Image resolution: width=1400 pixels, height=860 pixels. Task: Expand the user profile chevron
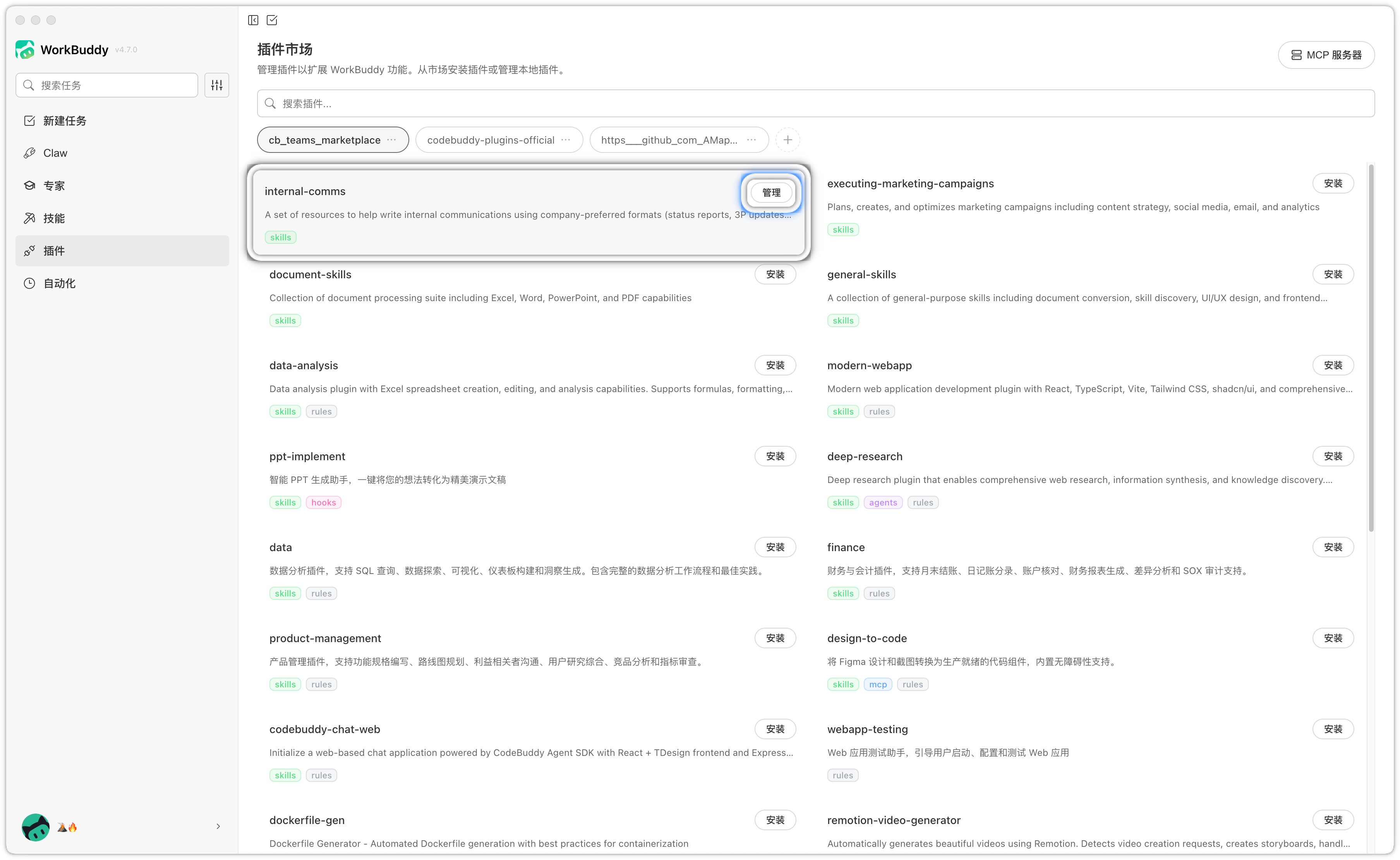coord(218,826)
